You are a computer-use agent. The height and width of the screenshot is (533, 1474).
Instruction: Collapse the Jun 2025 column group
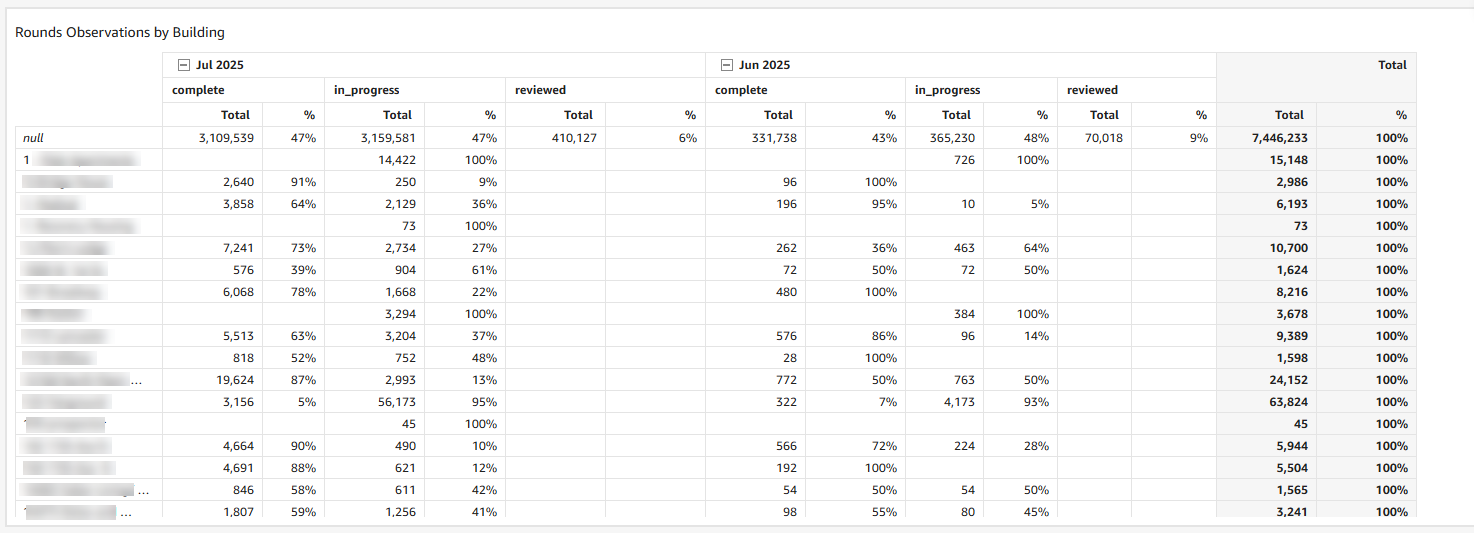[x=727, y=65]
